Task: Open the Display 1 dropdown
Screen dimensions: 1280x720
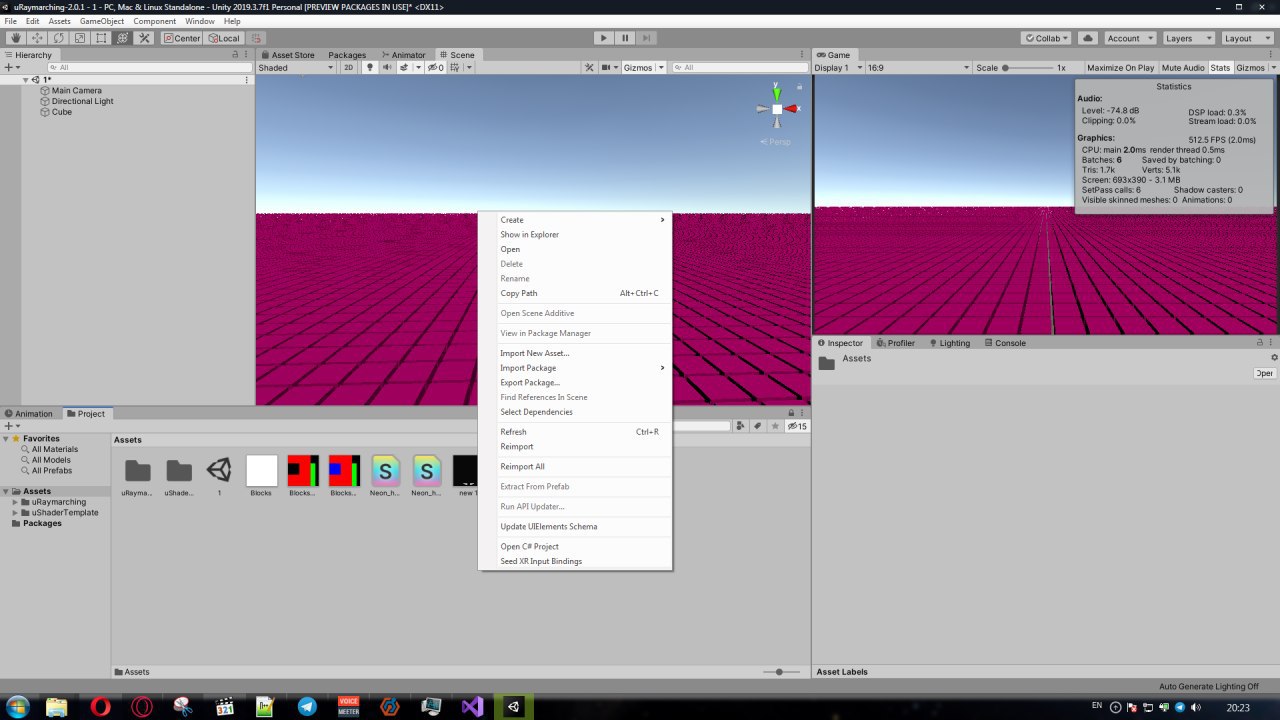Action: tap(837, 68)
